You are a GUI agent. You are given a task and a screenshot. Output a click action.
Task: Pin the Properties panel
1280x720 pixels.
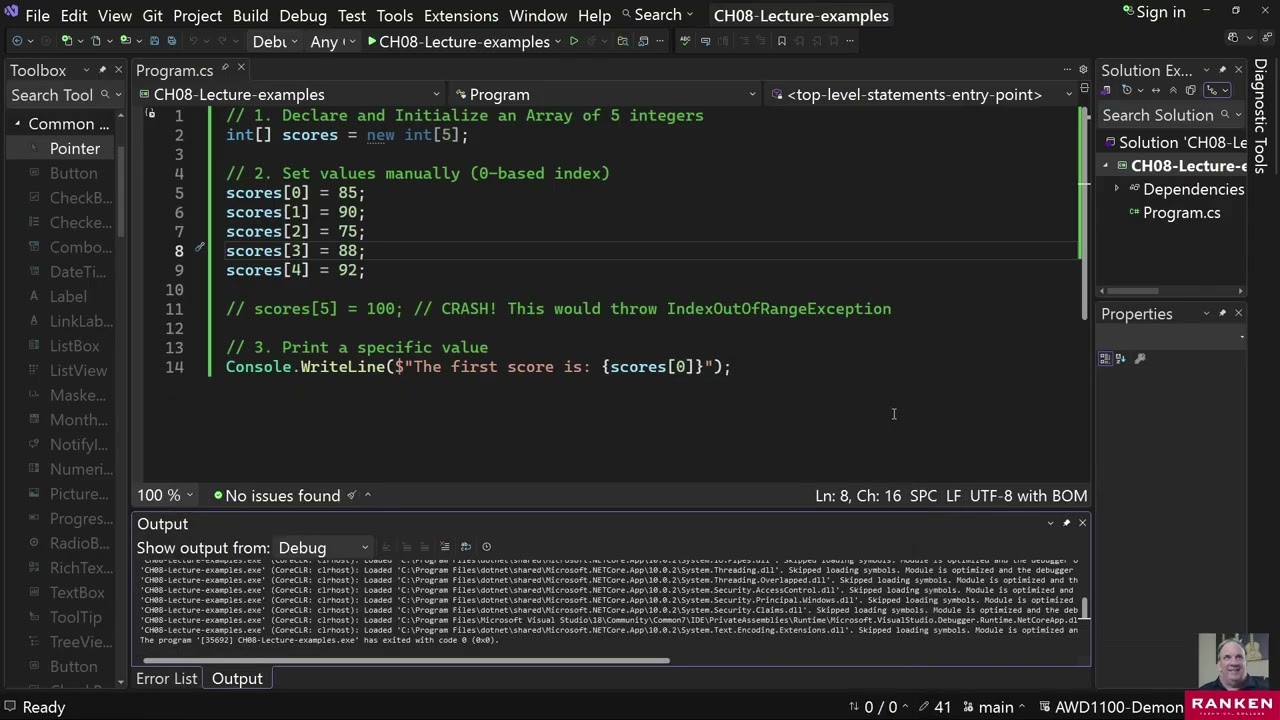pos(1221,314)
